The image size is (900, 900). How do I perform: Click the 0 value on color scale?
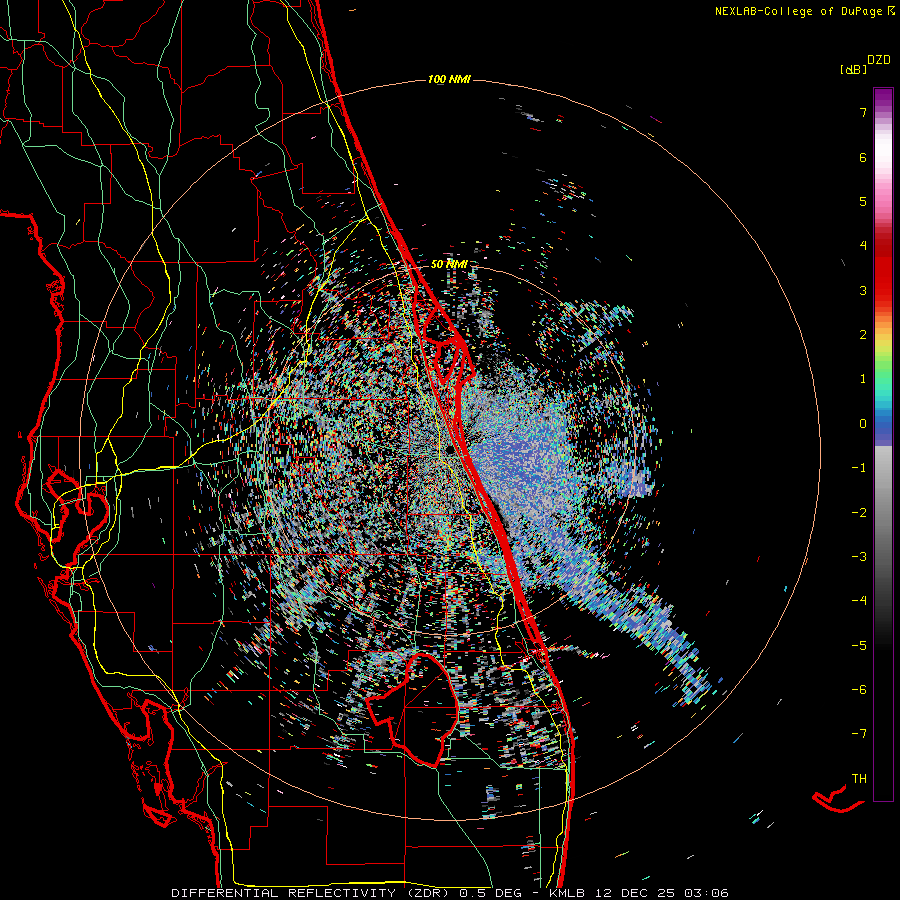pyautogui.click(x=863, y=424)
